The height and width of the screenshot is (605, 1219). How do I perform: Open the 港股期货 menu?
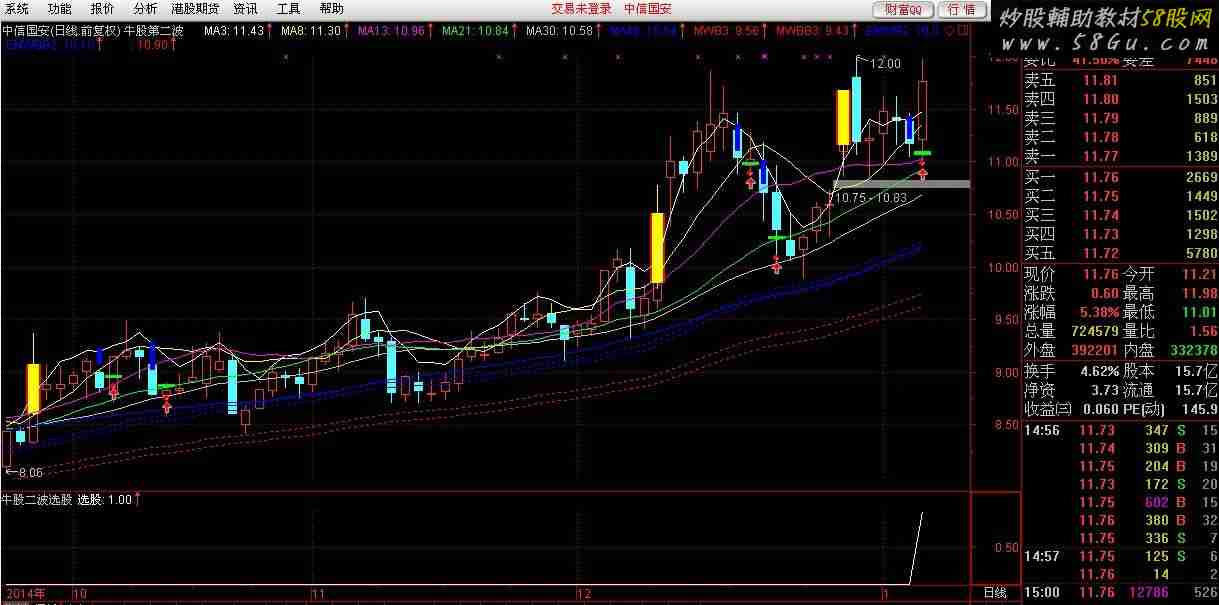[195, 8]
